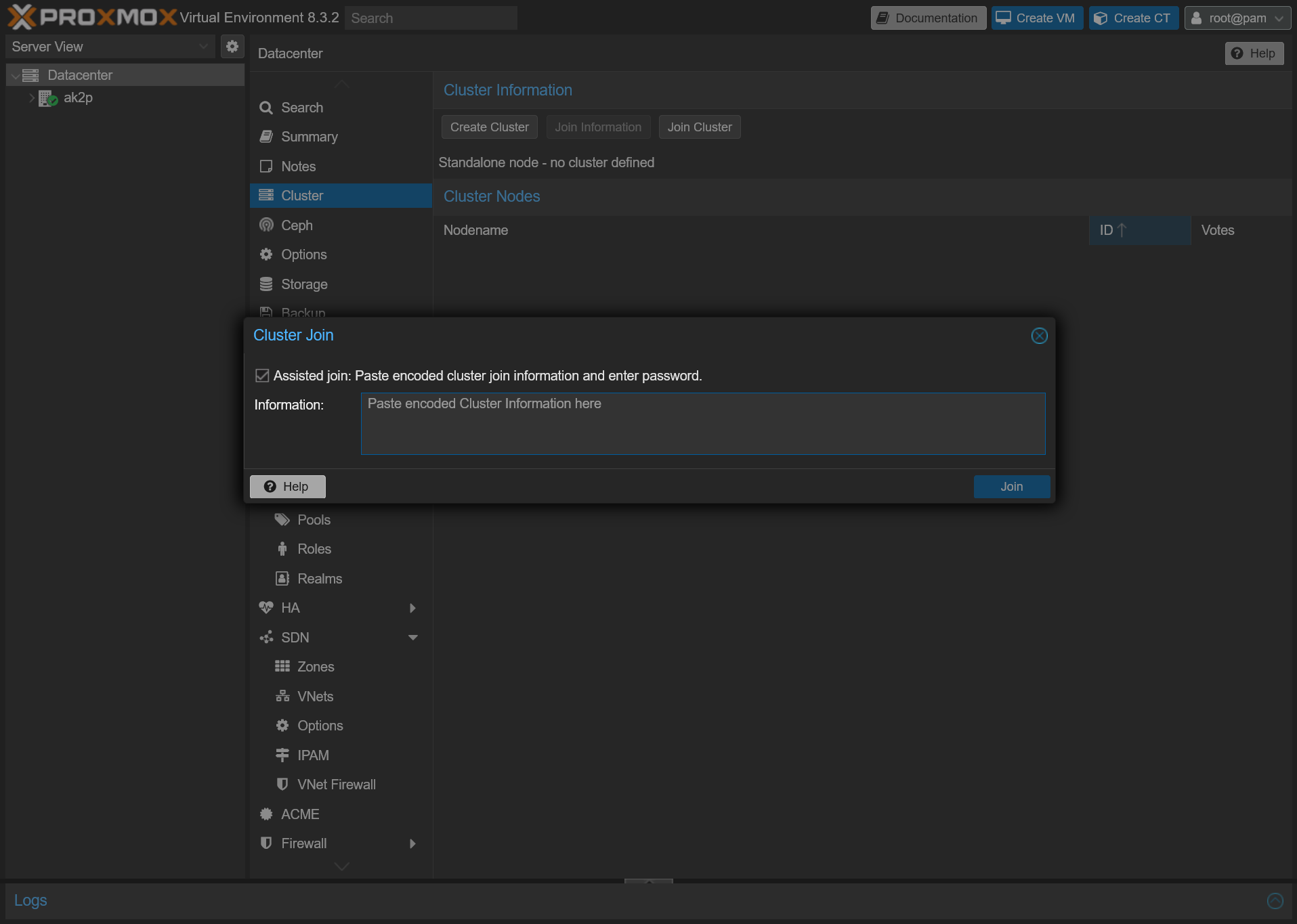Click the Zones grid icon

(x=282, y=667)
